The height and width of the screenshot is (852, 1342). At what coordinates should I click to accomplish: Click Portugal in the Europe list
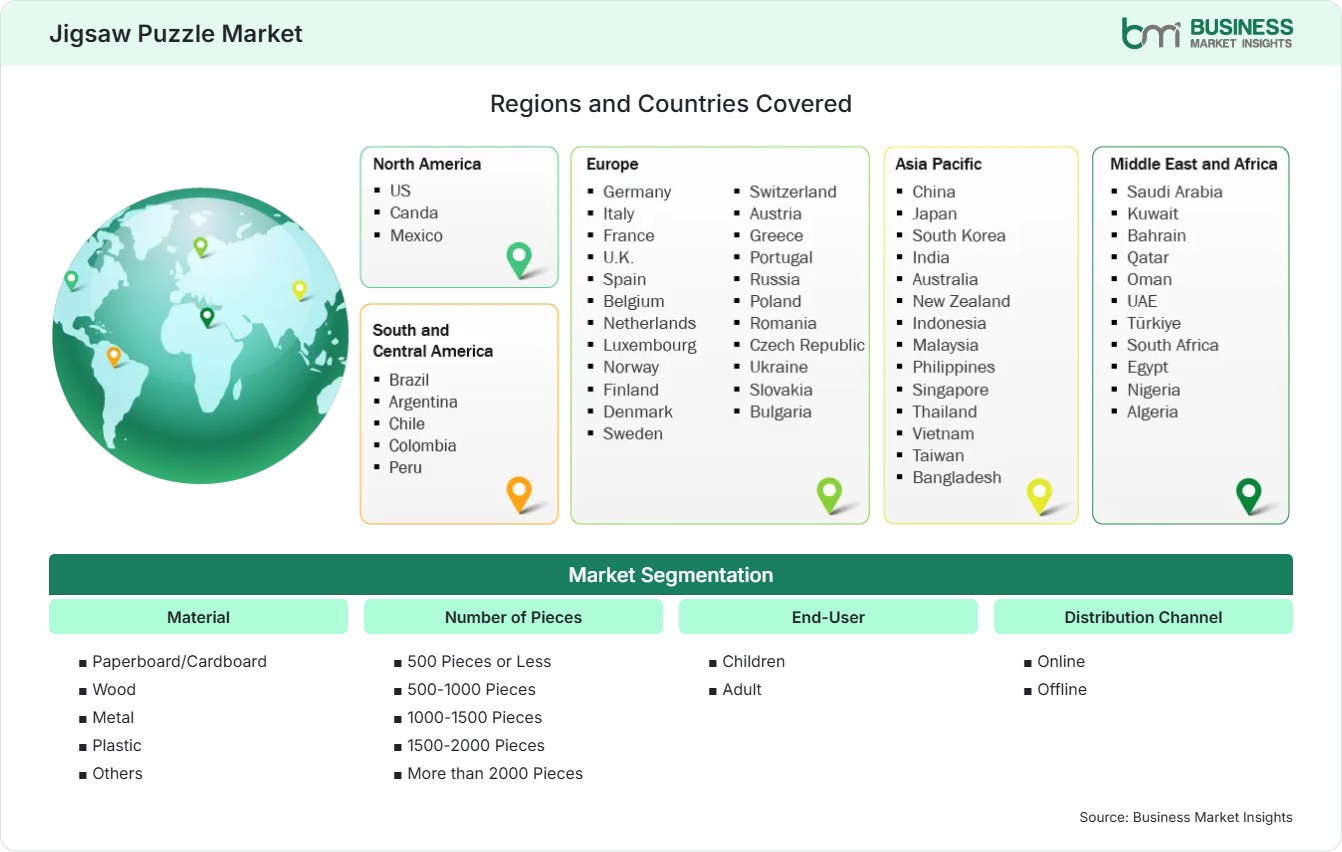781,257
